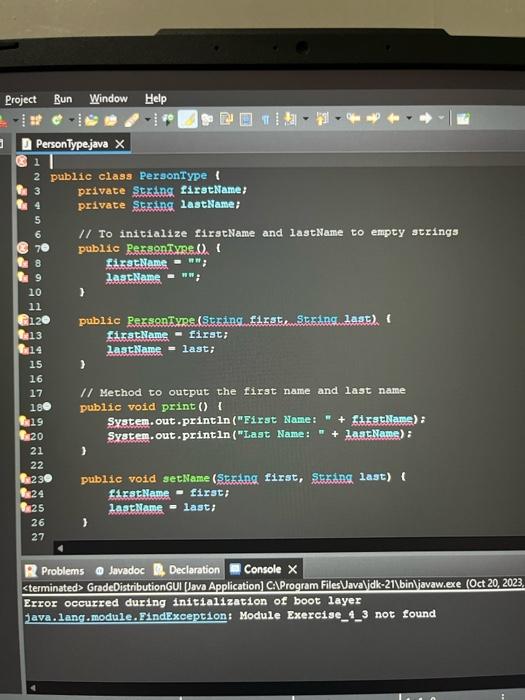This screenshot has height=700, width=525.
Task: Toggle the Java editor breadcrumb icon
Action: [167, 119]
